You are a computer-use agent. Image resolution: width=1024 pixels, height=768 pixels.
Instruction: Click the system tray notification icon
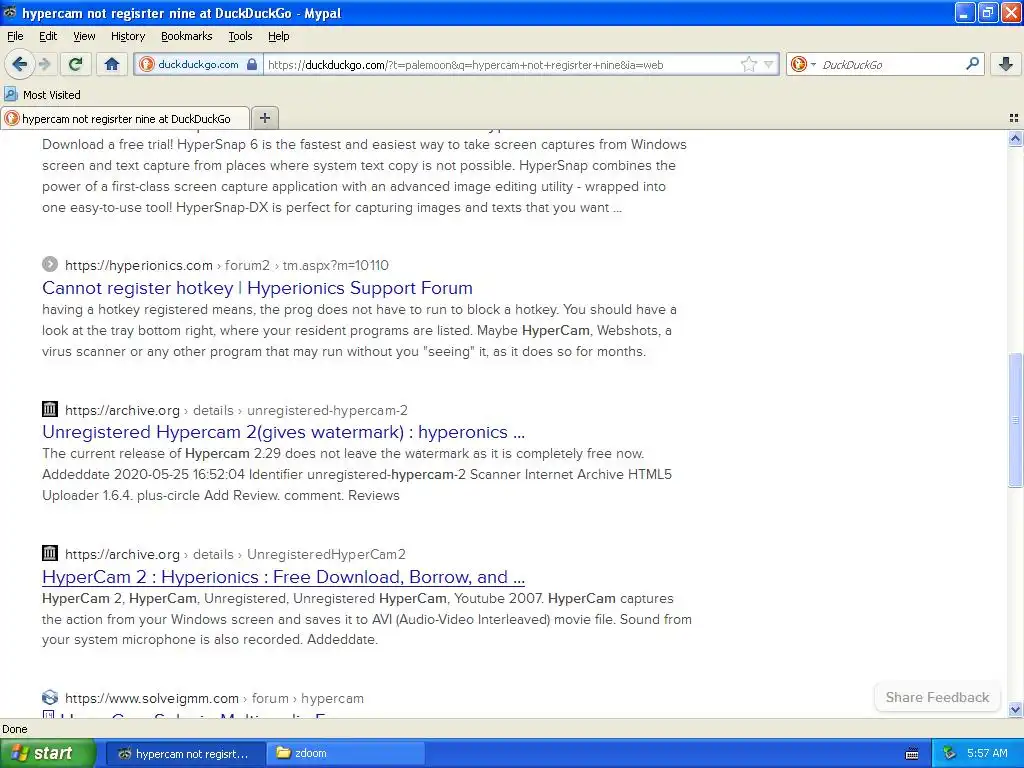pyautogui.click(x=950, y=753)
